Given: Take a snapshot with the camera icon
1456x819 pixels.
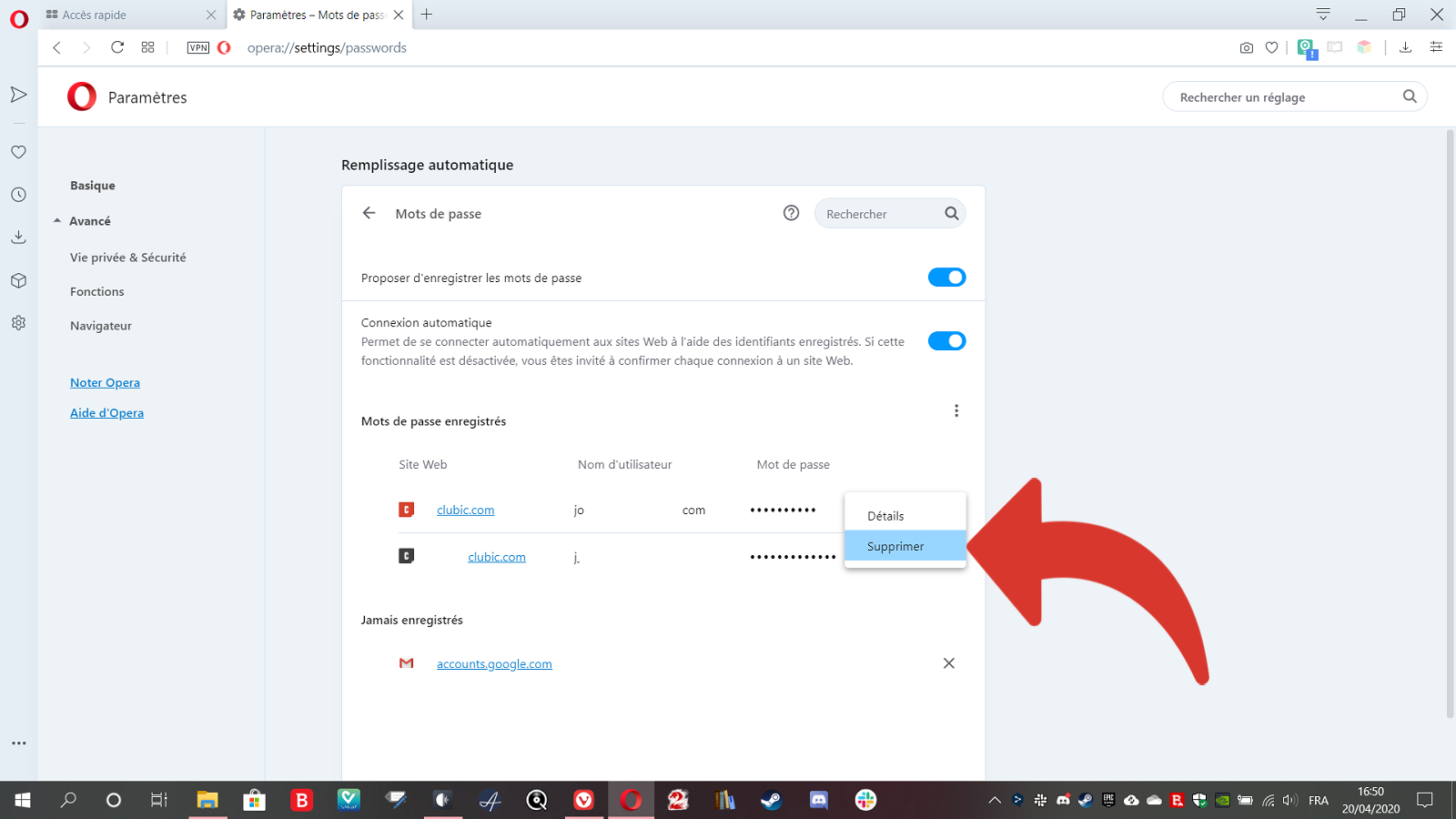Looking at the screenshot, I should point(1246,47).
